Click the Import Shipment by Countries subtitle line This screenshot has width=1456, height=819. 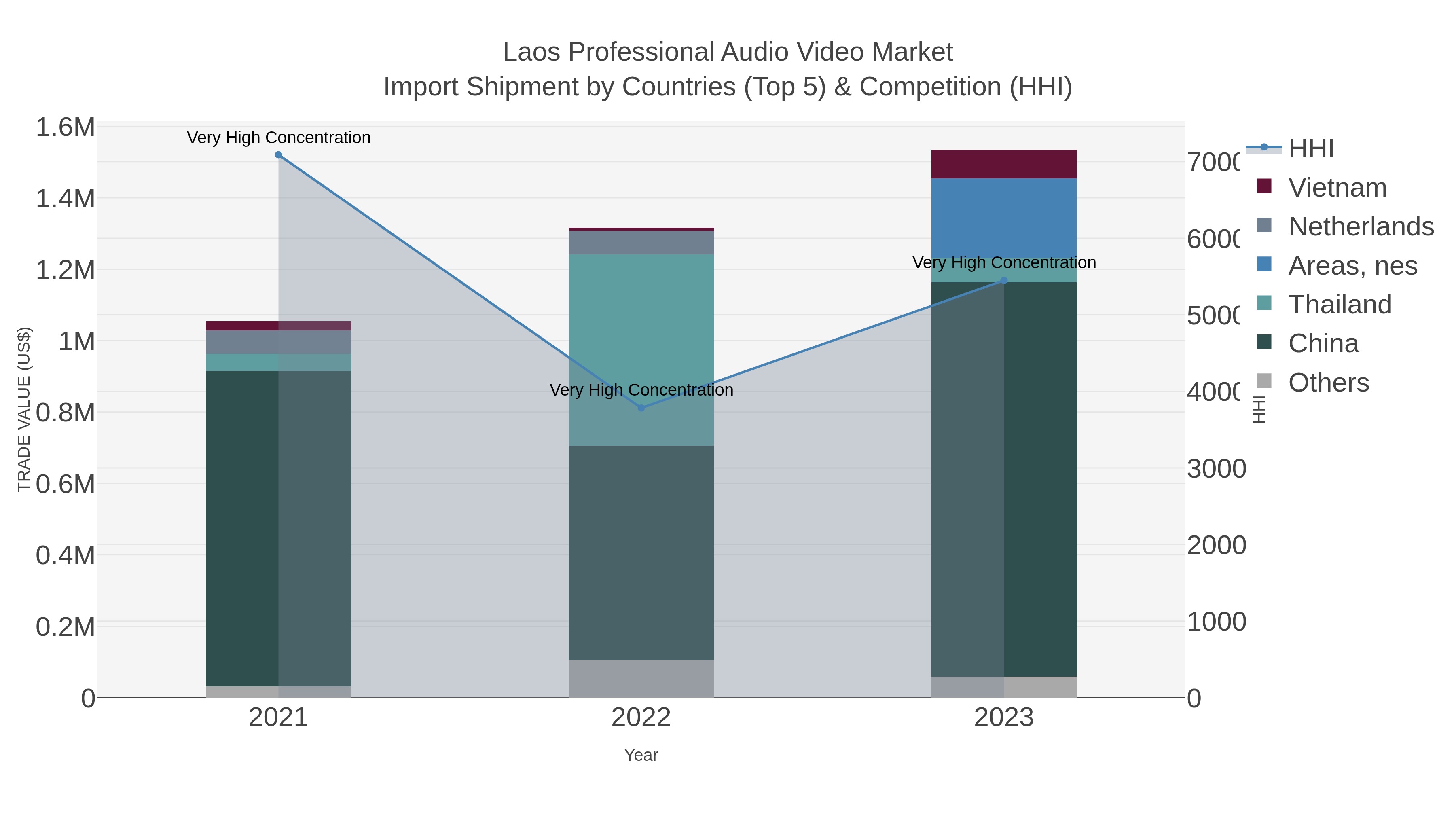pyautogui.click(x=728, y=87)
